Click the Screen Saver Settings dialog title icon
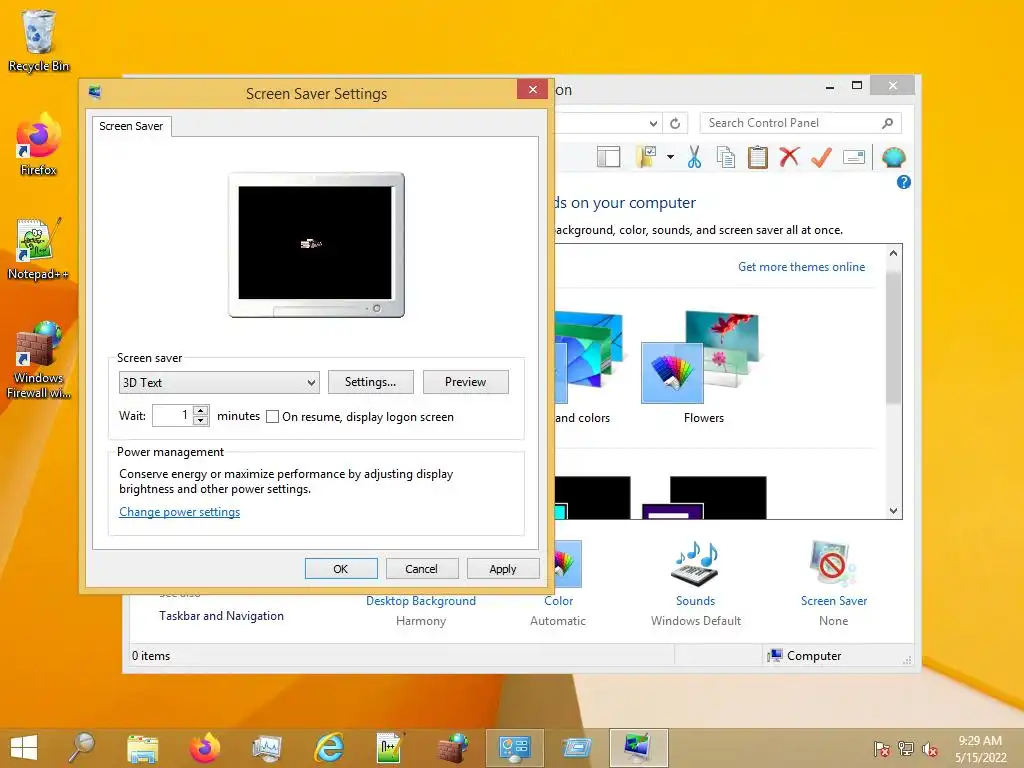 click(95, 92)
